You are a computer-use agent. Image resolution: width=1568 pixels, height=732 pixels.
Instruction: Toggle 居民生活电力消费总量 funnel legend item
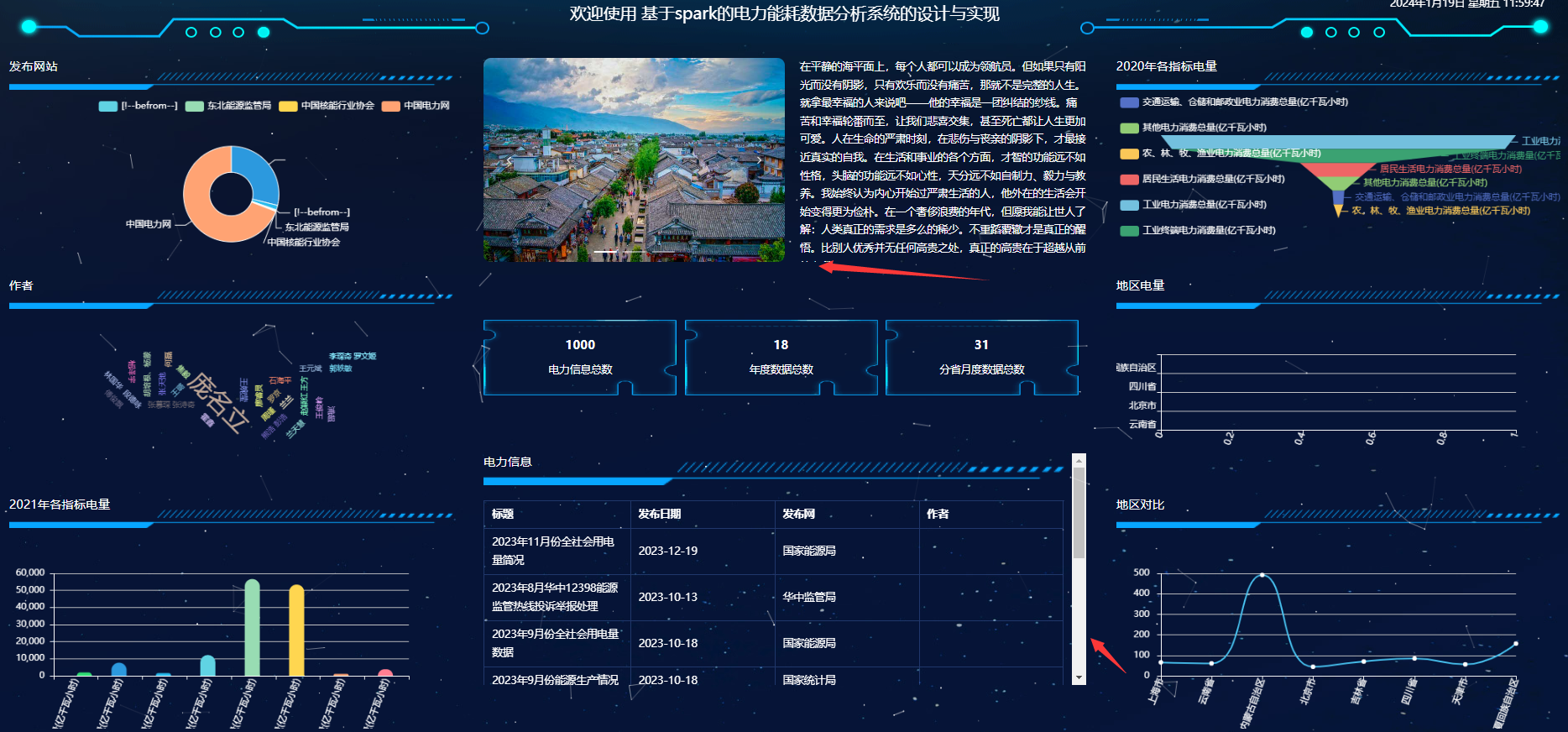1202,179
